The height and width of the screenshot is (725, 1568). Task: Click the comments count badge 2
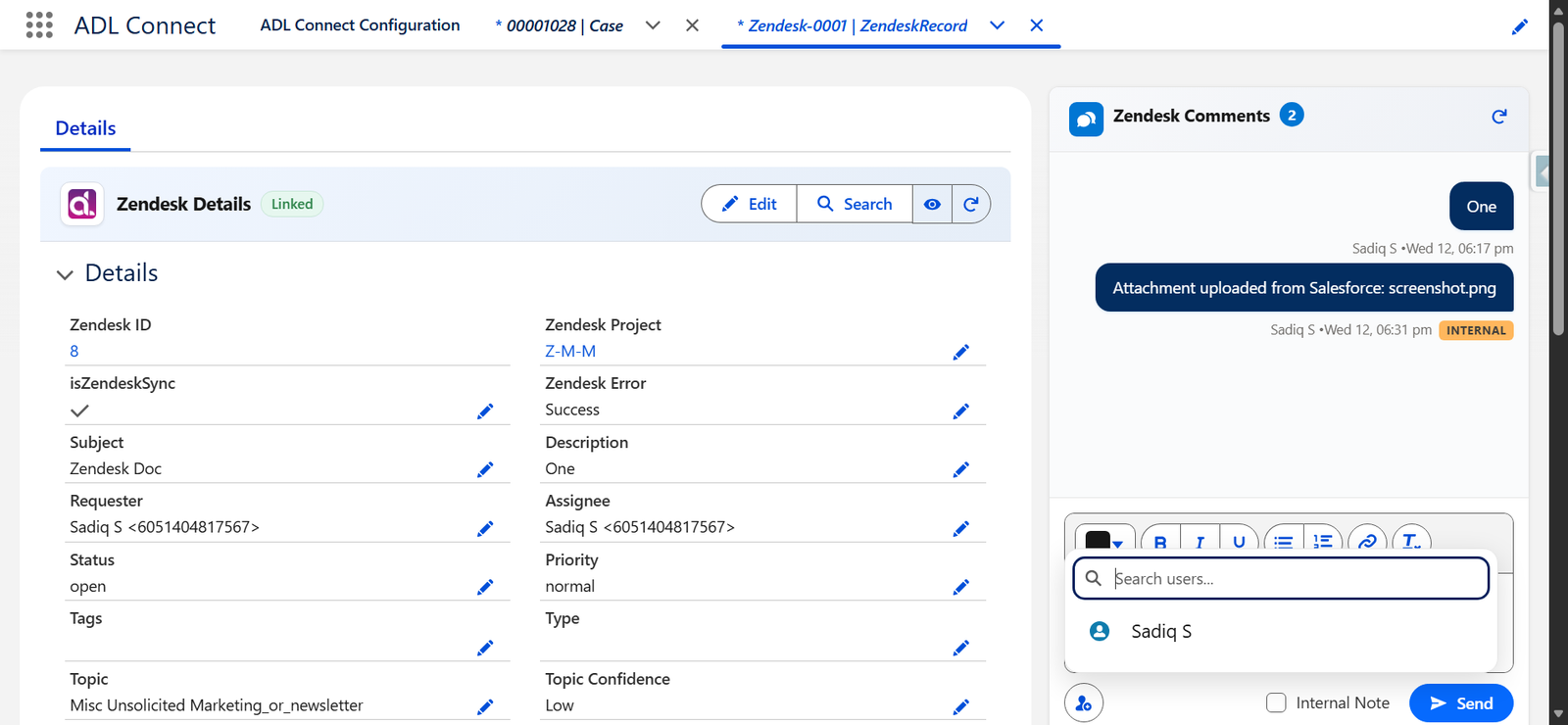[1292, 115]
